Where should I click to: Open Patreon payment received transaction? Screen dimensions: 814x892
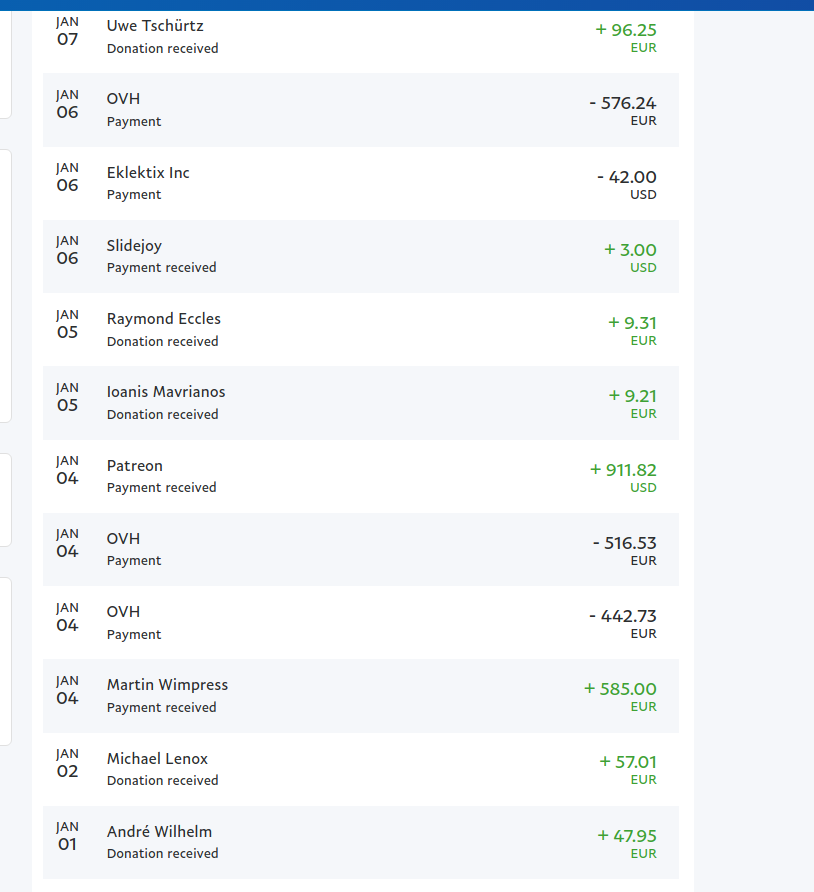point(361,477)
